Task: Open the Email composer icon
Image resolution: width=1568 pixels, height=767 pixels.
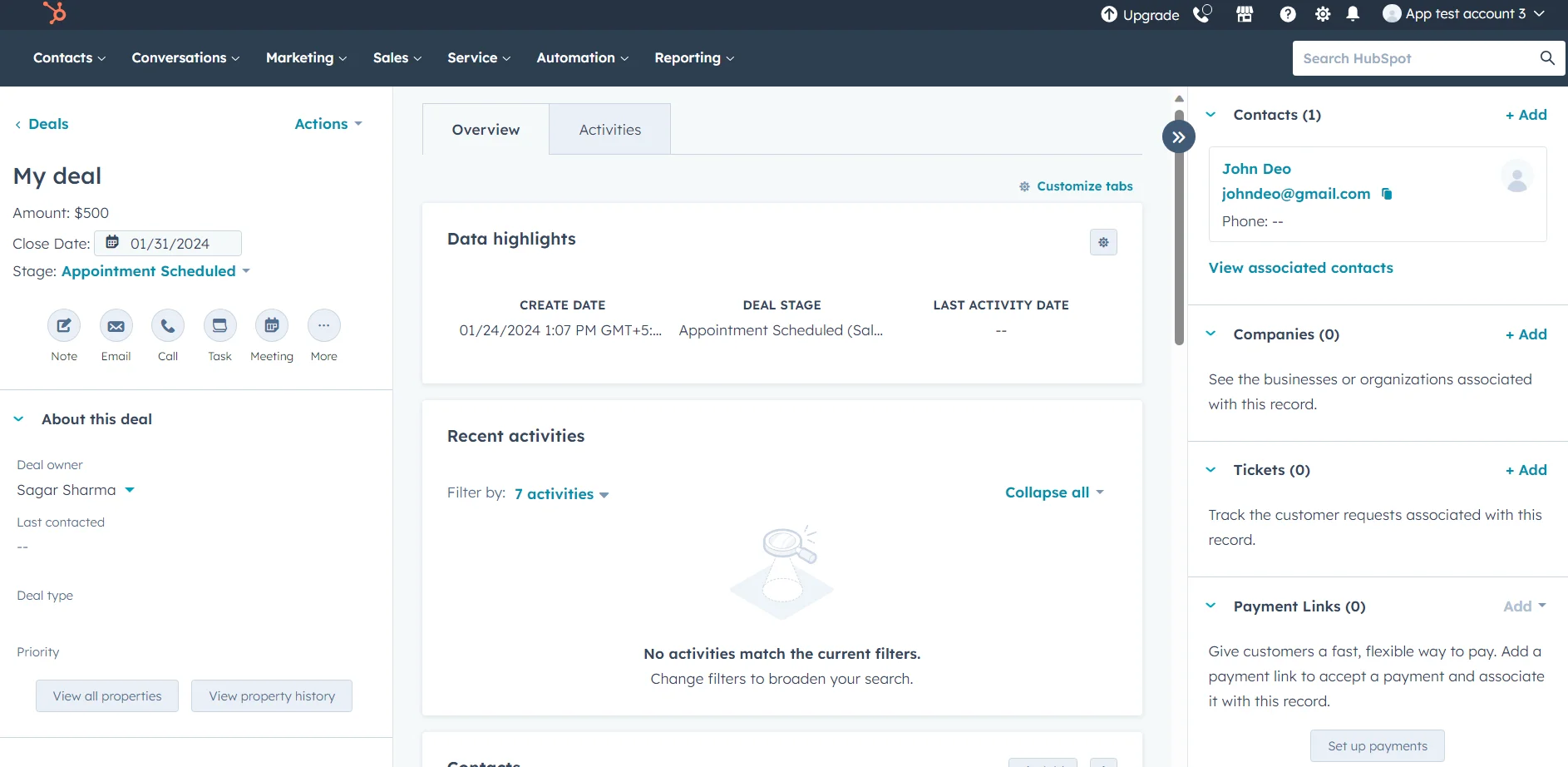Action: [116, 325]
